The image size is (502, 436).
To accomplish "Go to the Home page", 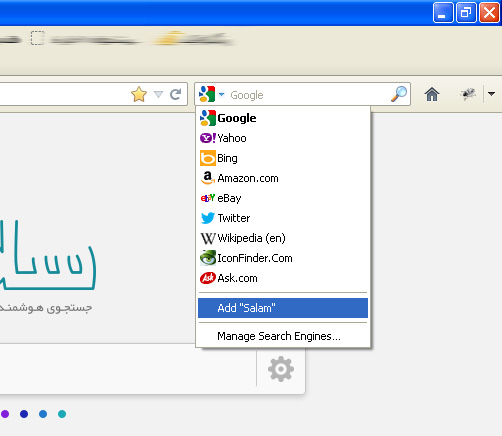I will click(x=432, y=94).
